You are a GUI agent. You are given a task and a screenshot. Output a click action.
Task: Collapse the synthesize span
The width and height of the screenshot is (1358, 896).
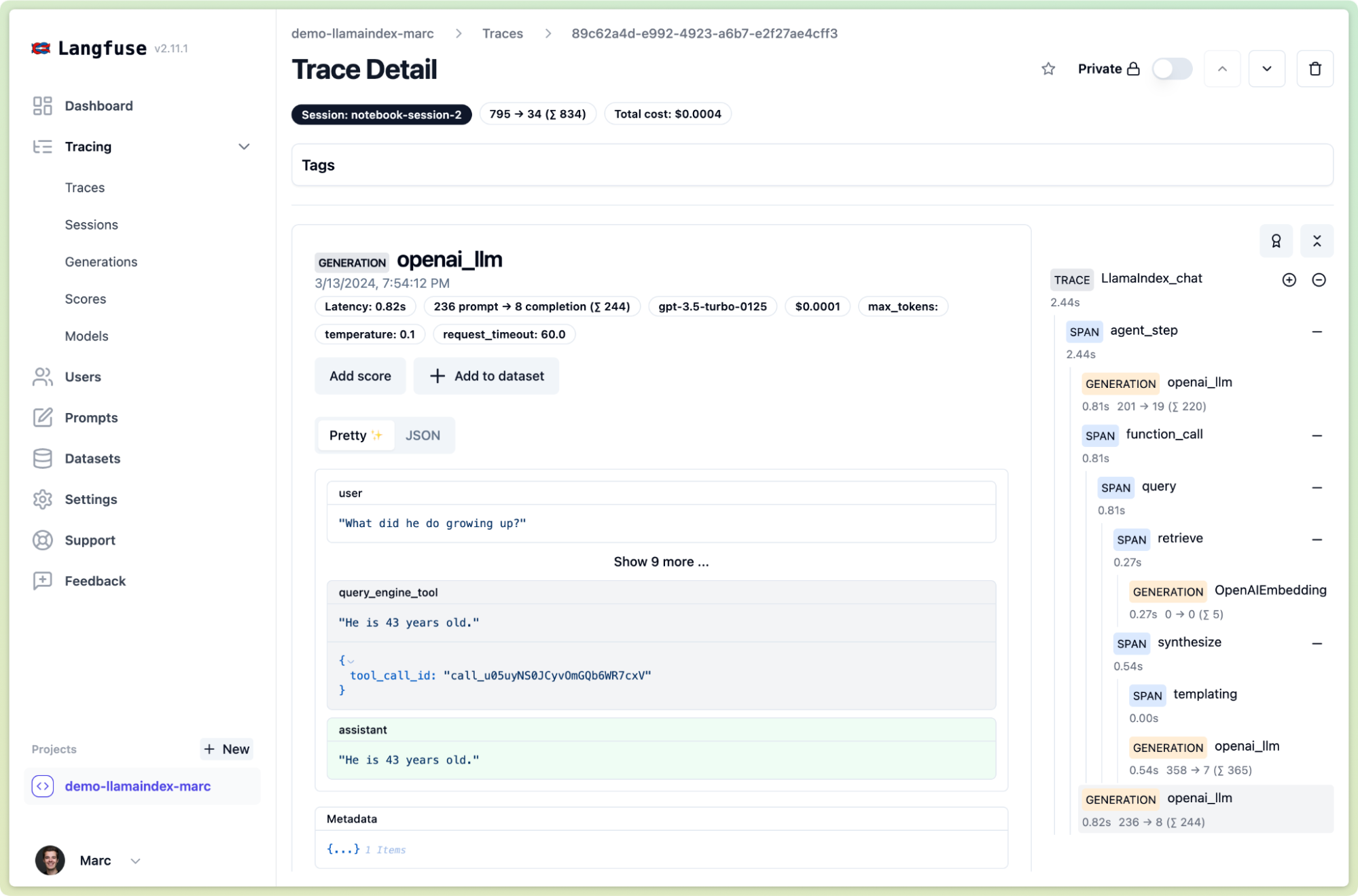(1317, 643)
